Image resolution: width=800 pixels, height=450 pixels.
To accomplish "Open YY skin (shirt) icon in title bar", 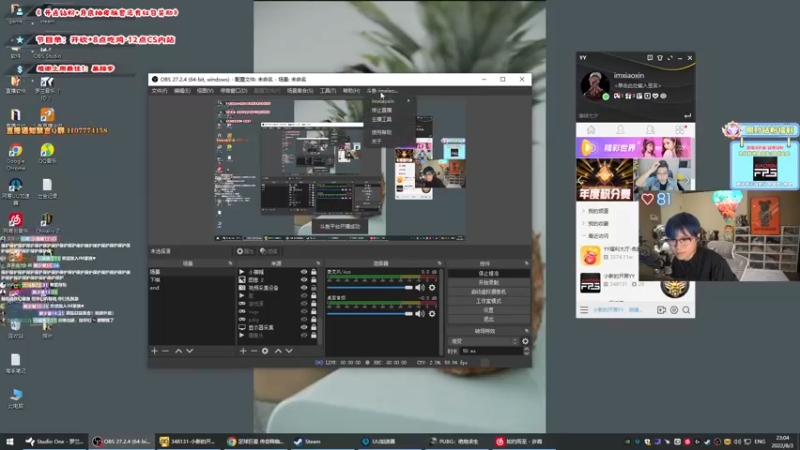I will (x=660, y=58).
